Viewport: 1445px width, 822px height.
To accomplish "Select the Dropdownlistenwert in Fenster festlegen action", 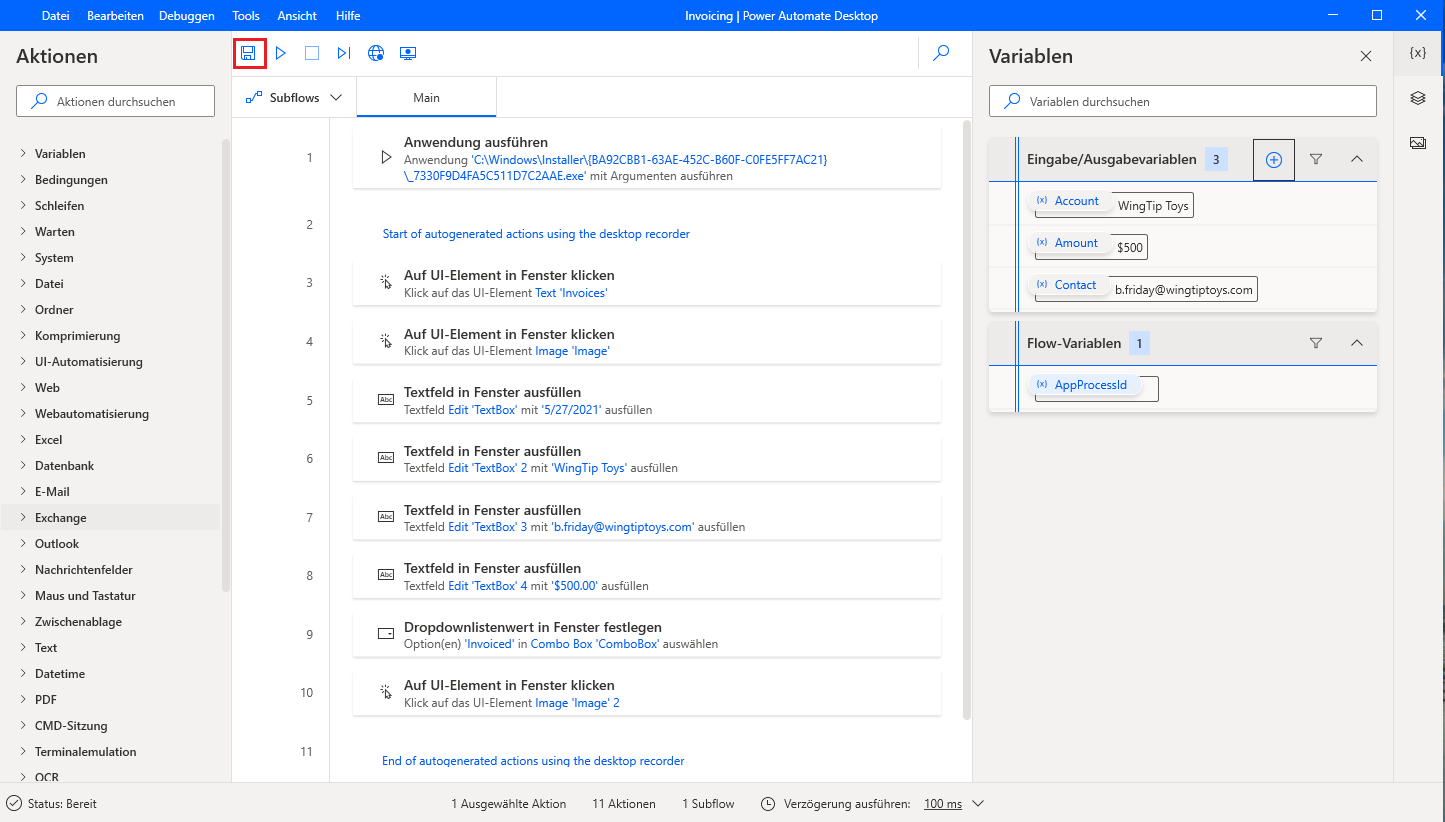I will coord(647,634).
